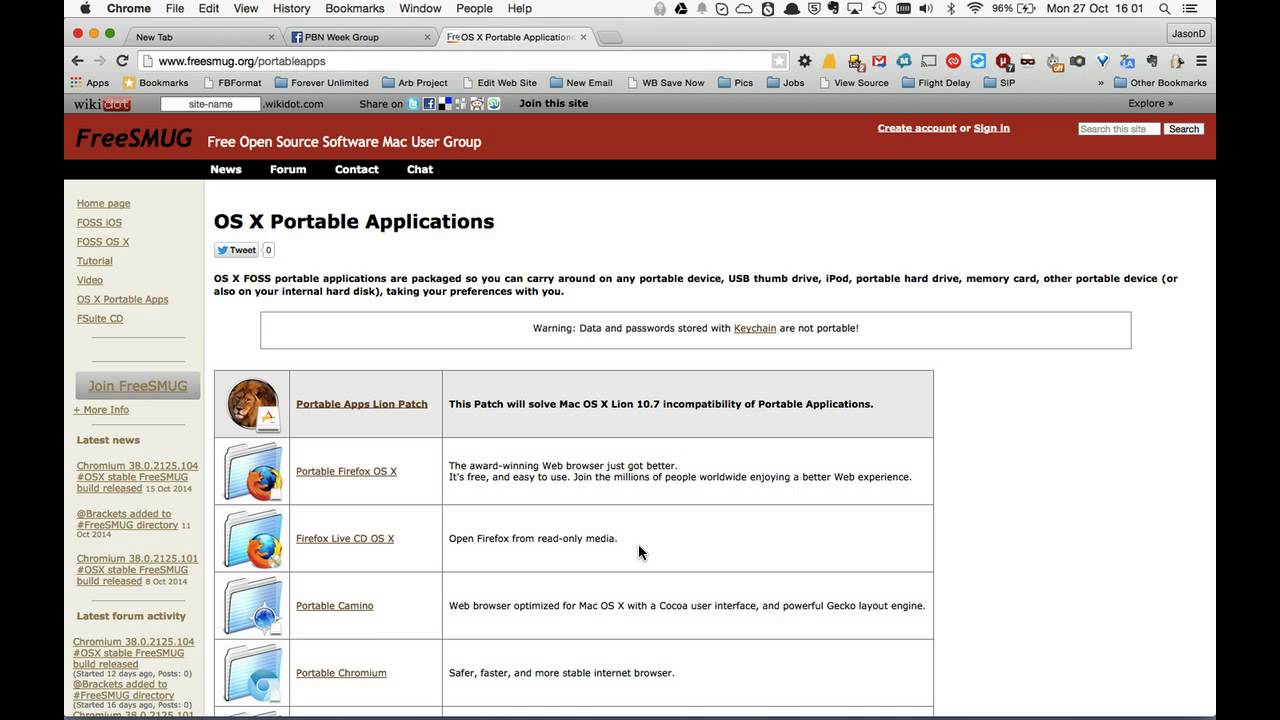Open the Arb Project bookmarks folder
This screenshot has width=1280, height=720.
click(415, 83)
